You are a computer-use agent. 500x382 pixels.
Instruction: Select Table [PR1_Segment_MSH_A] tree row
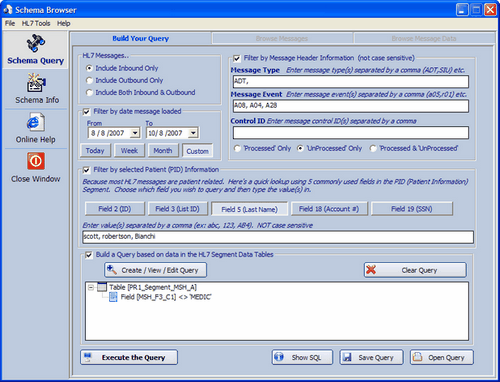(153, 287)
